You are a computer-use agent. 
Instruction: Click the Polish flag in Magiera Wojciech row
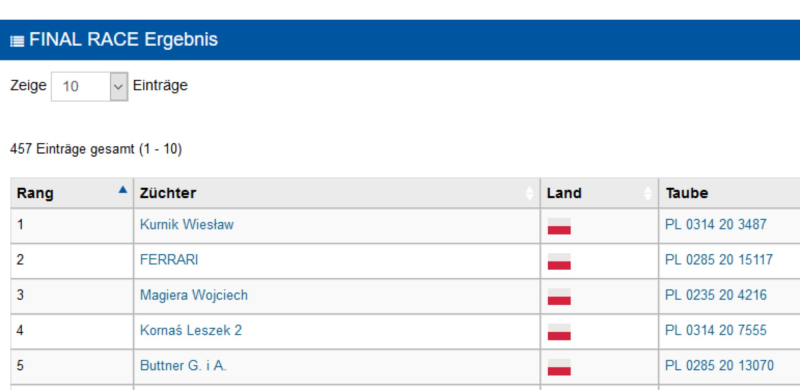point(559,296)
